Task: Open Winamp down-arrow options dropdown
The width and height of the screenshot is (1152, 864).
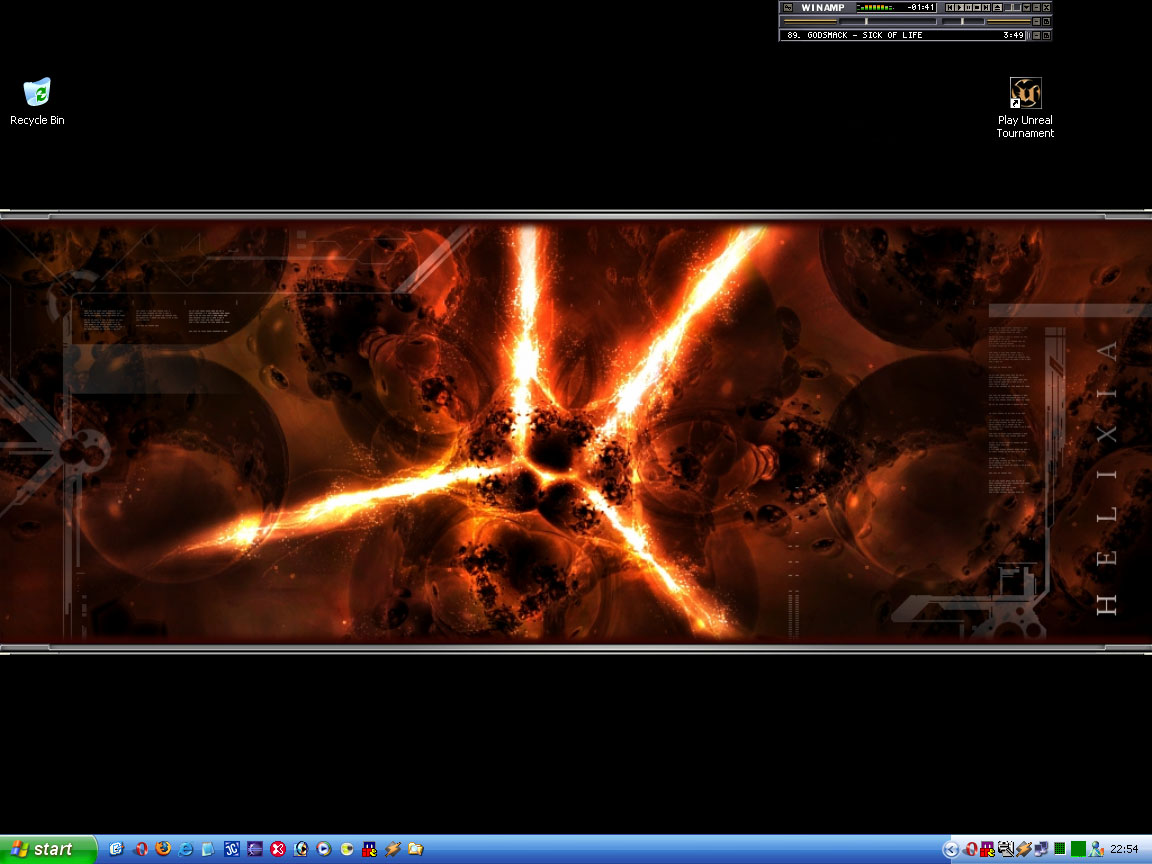Action: pyautogui.click(x=1027, y=7)
